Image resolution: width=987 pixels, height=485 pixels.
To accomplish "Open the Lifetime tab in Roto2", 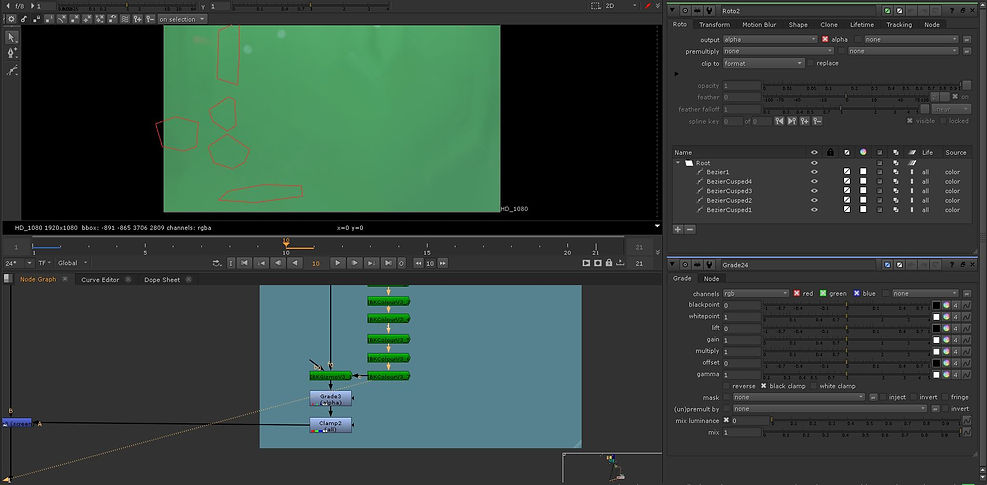I will click(x=862, y=25).
